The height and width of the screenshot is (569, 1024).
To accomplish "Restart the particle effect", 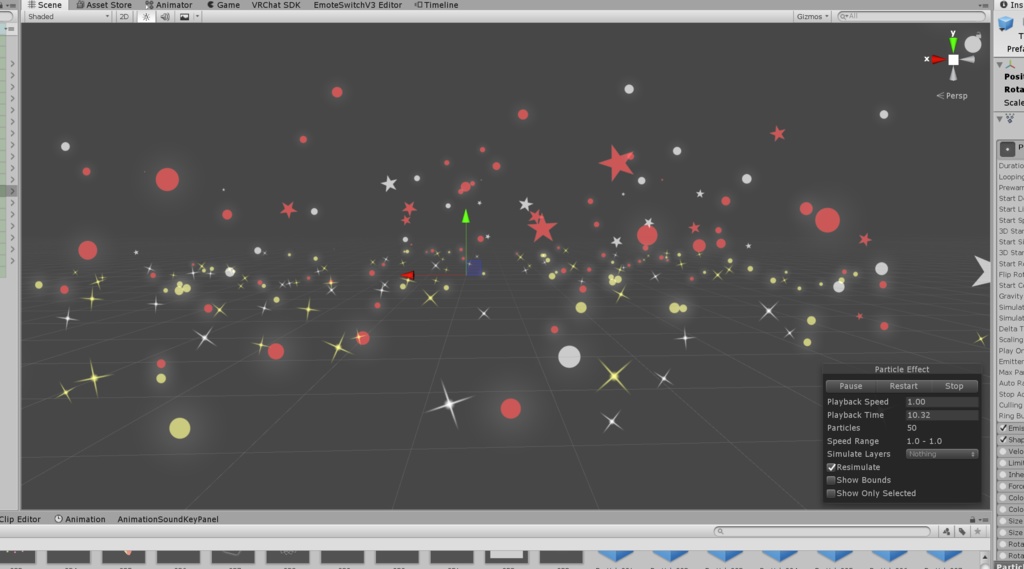I will [x=903, y=386].
